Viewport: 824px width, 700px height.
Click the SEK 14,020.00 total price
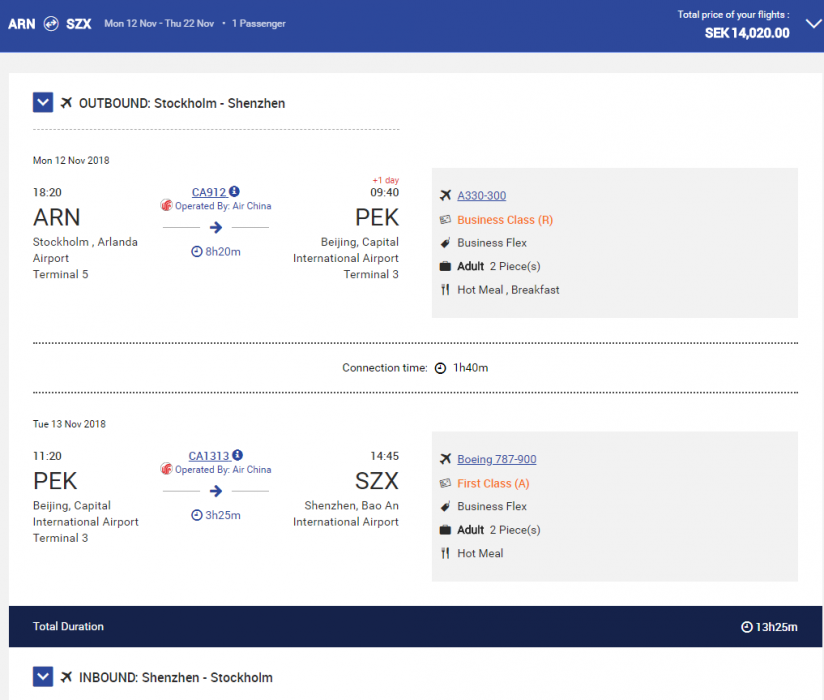(747, 33)
